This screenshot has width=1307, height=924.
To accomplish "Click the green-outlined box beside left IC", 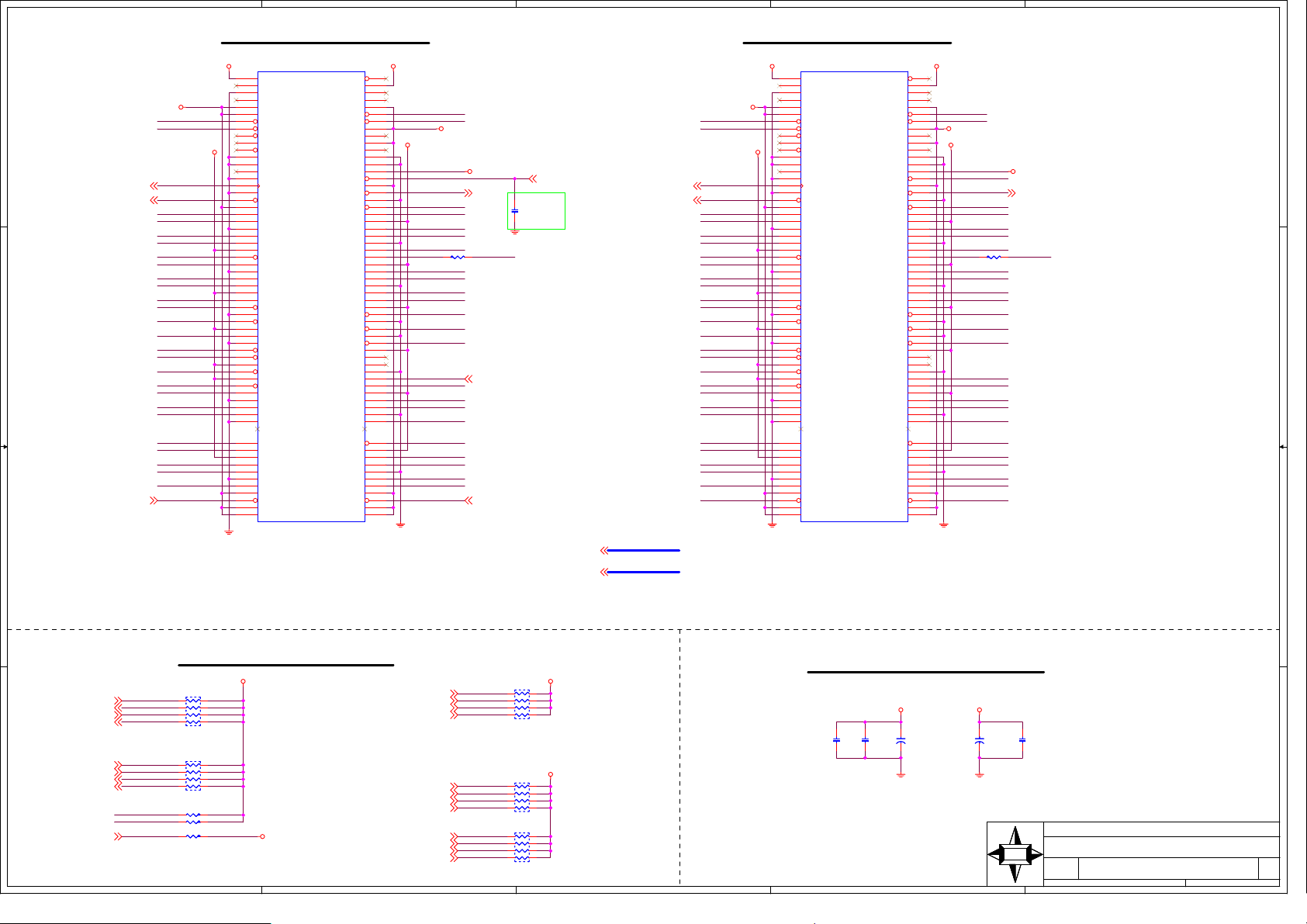I will tap(536, 211).
